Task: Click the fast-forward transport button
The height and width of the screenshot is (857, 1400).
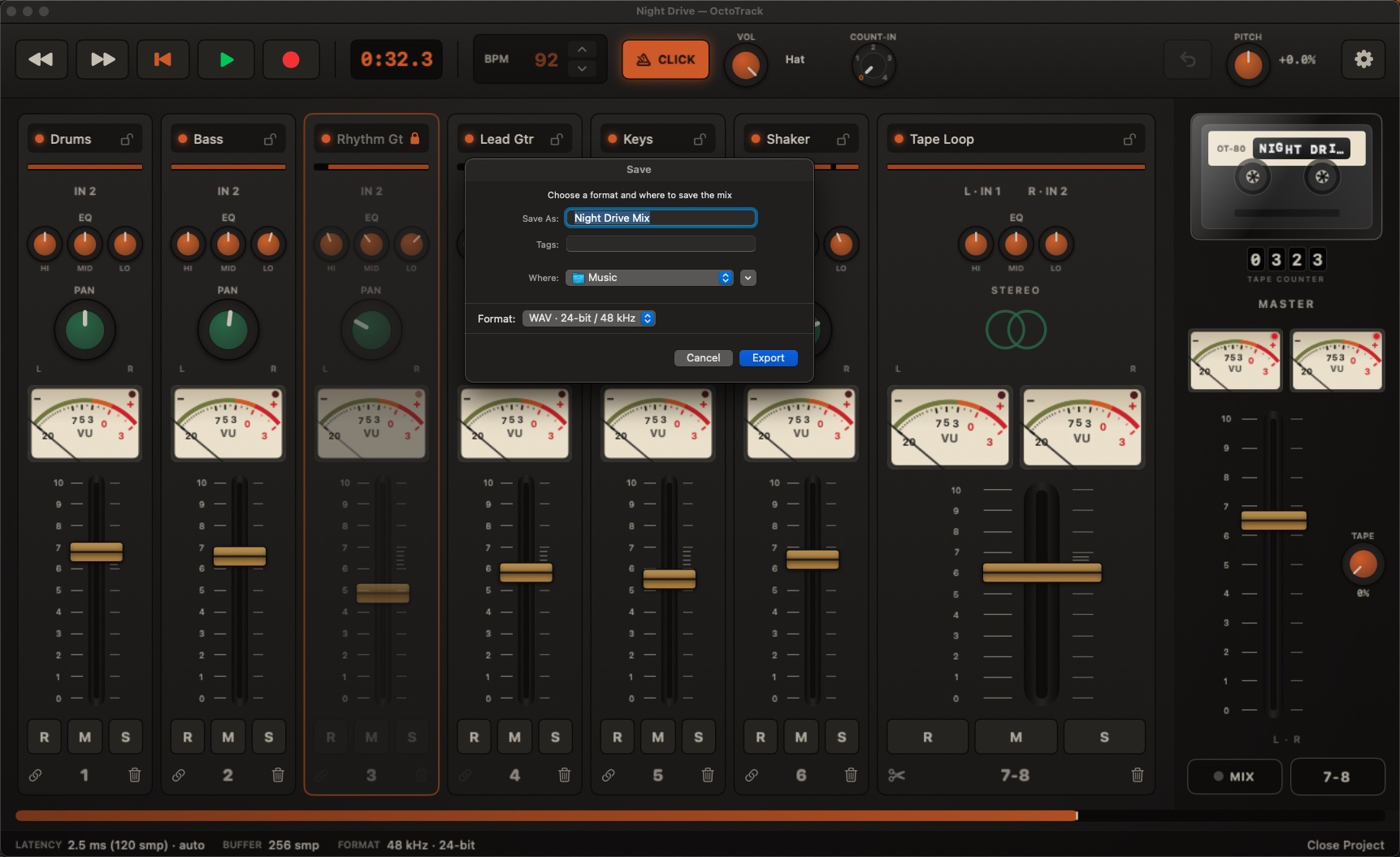Action: [102, 59]
